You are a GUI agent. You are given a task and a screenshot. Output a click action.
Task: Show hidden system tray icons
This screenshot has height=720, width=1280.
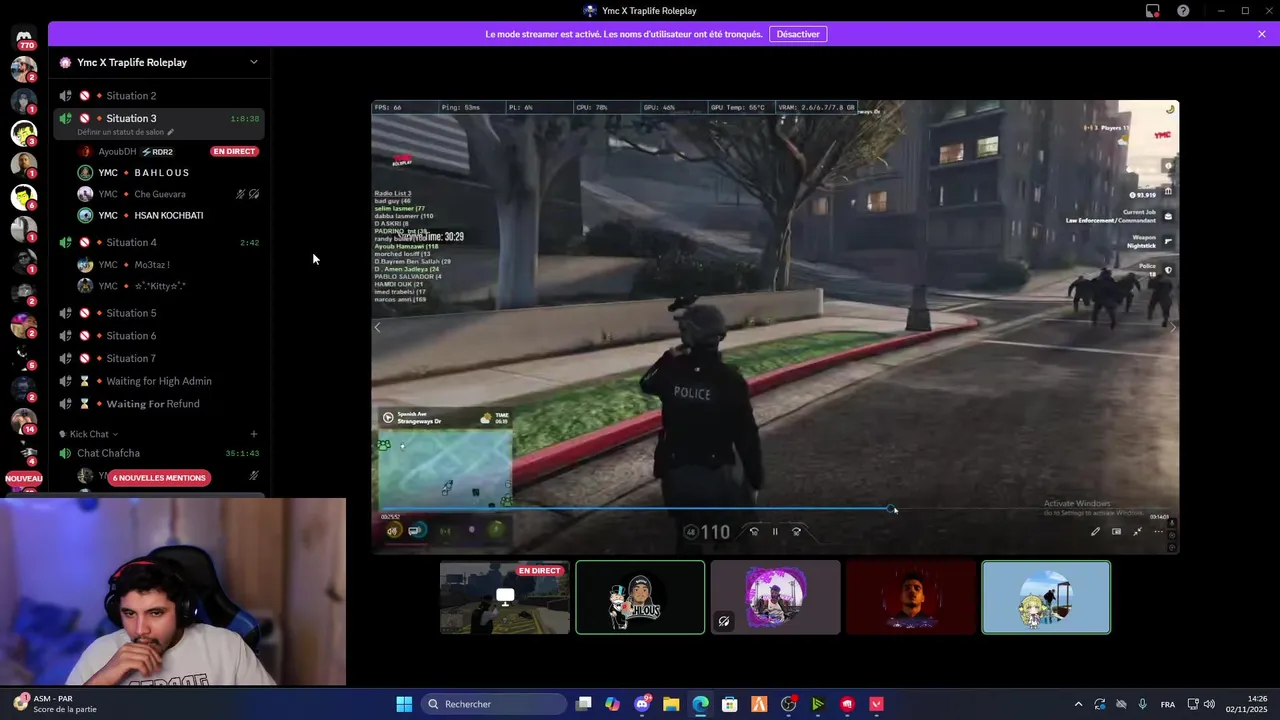1078,704
